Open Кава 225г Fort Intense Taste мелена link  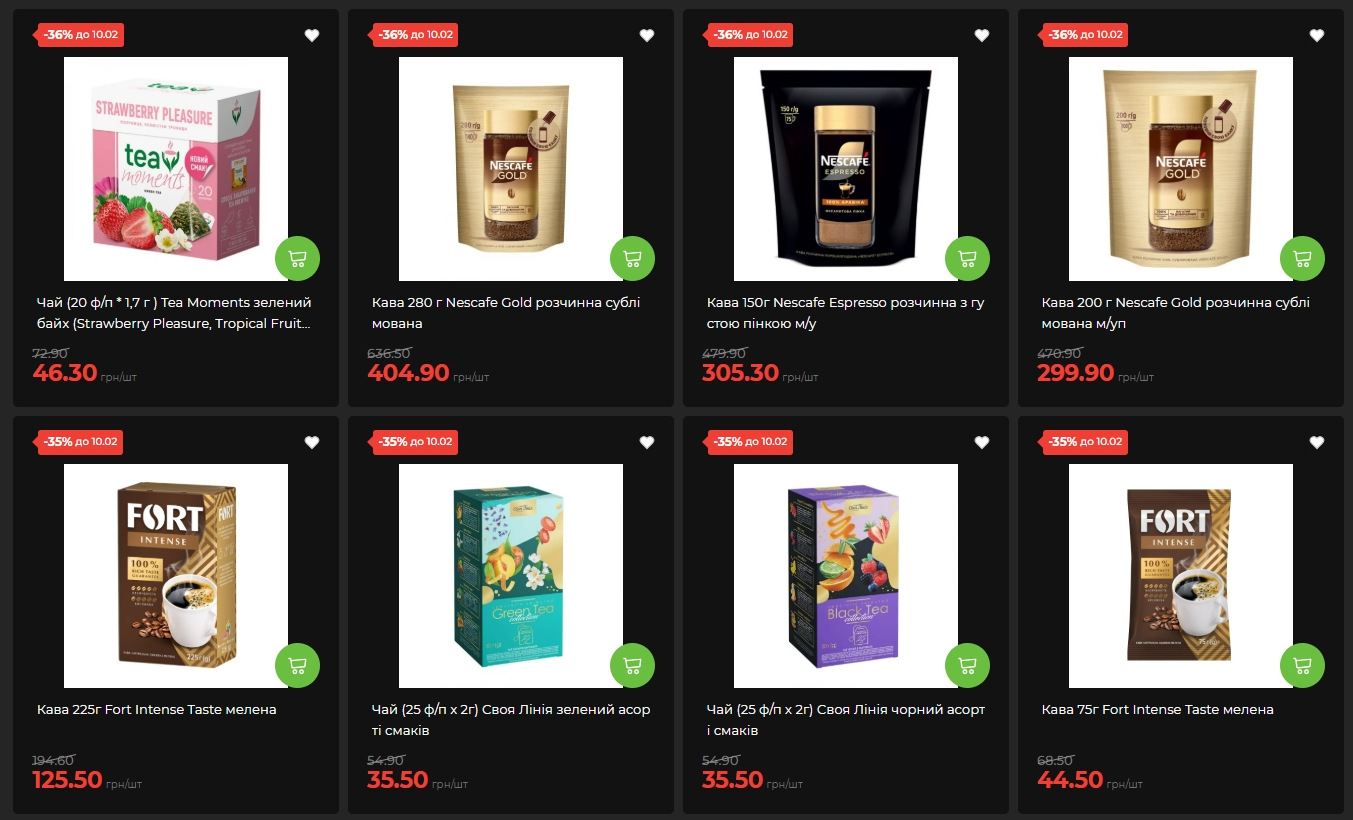point(157,709)
